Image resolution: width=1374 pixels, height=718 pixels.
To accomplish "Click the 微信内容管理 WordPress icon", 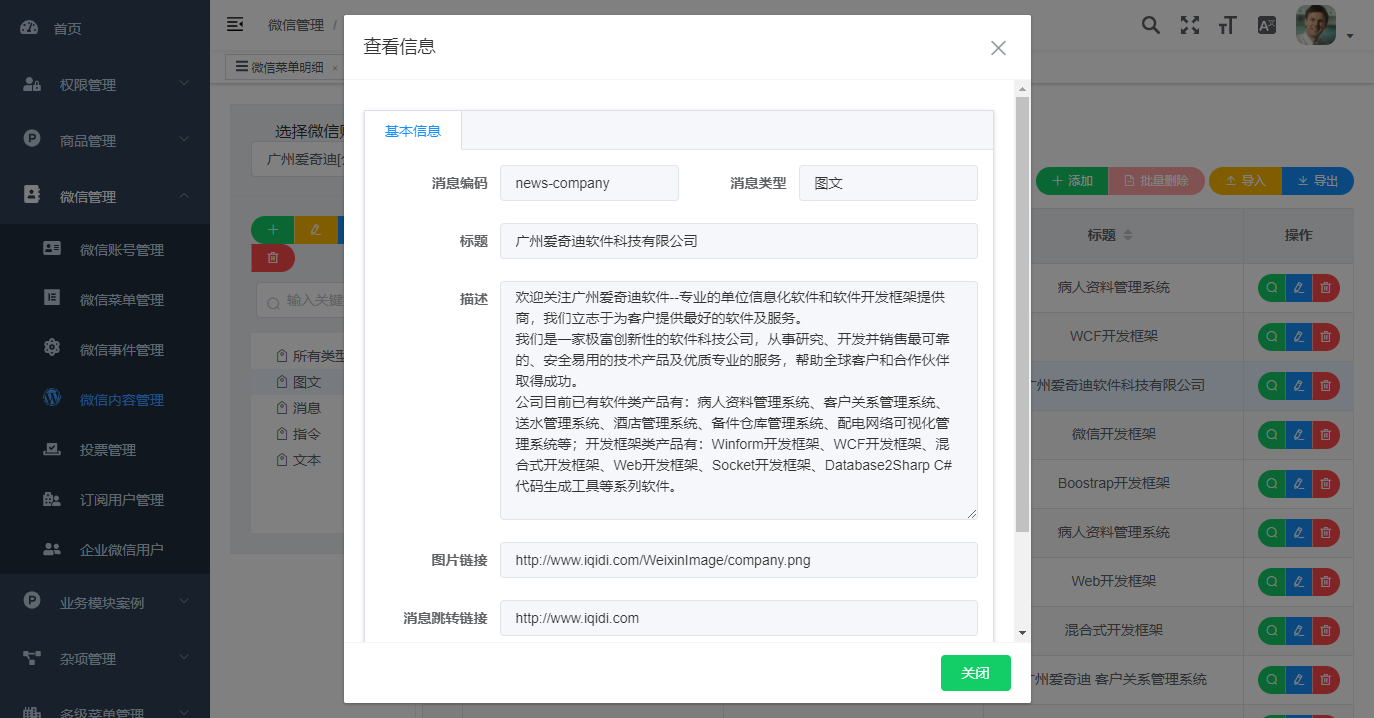I will point(52,398).
